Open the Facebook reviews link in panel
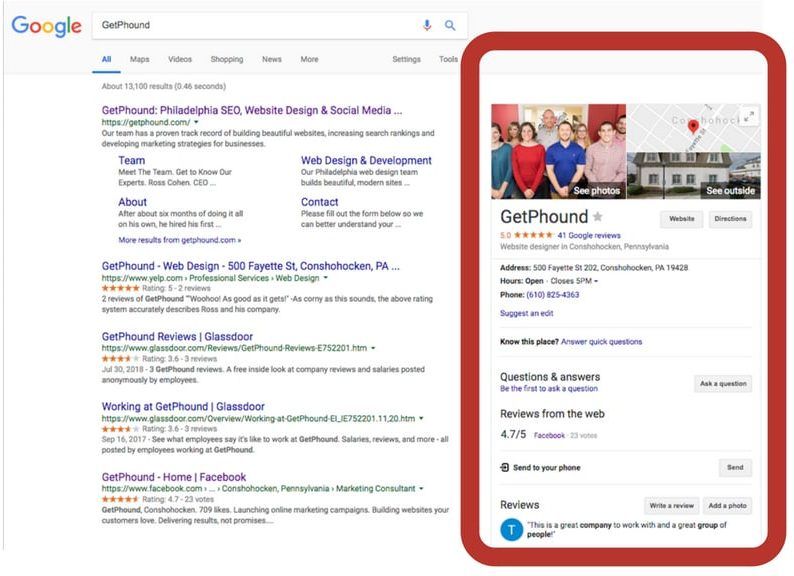This screenshot has width=794, height=576. click(549, 436)
